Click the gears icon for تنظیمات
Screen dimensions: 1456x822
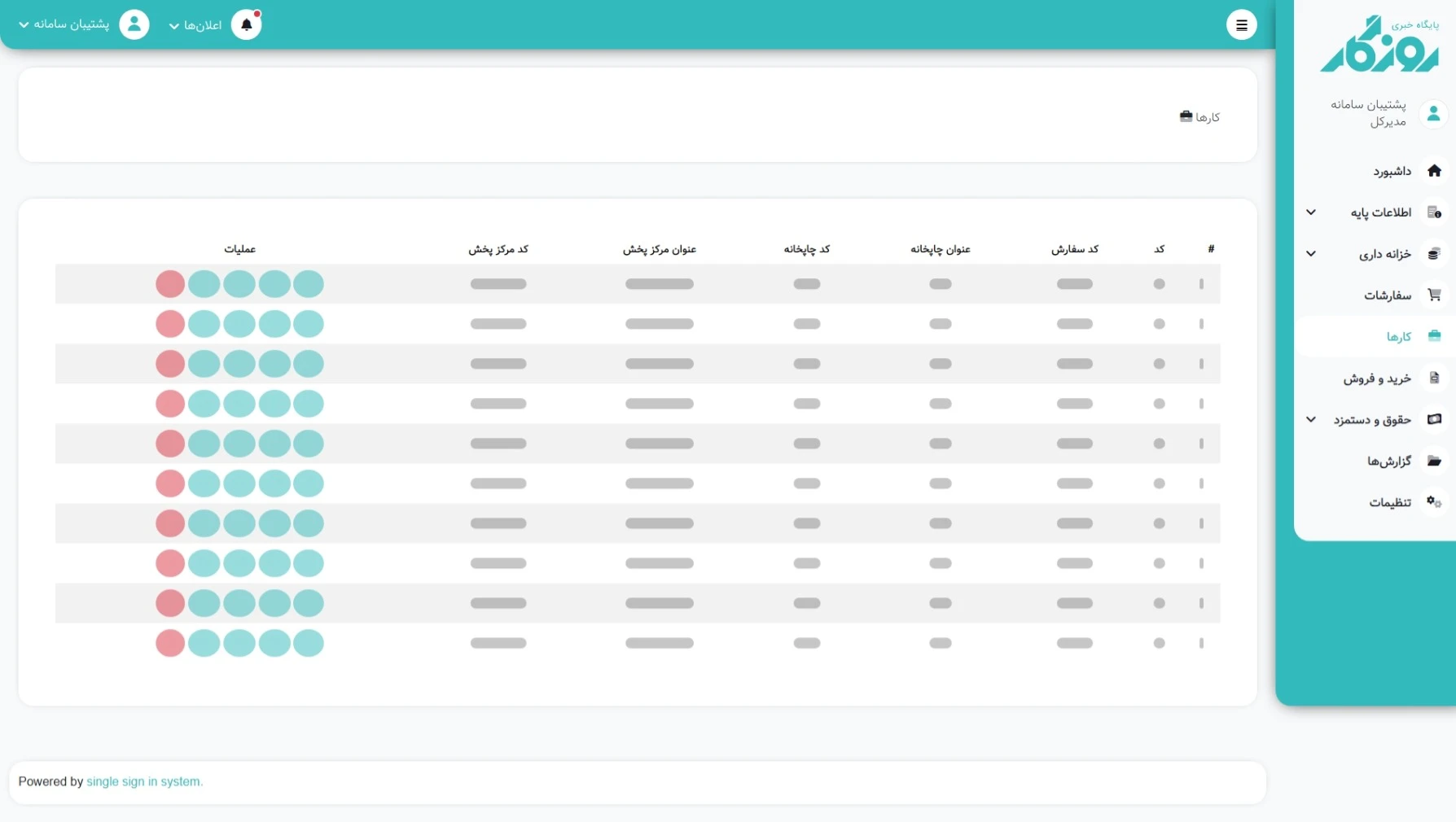1434,502
